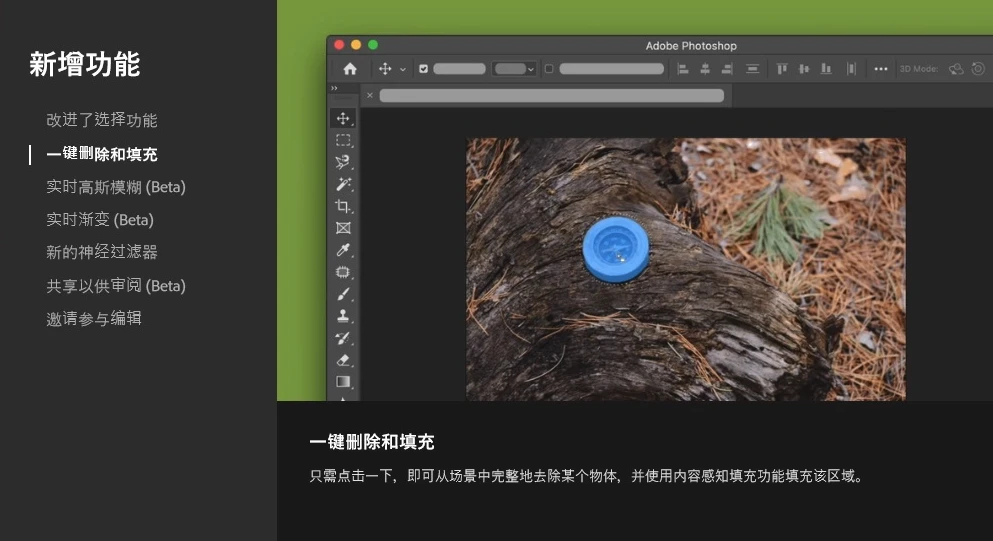The image size is (993, 541).
Task: Click Move tool icon in options bar
Action: pyautogui.click(x=384, y=68)
